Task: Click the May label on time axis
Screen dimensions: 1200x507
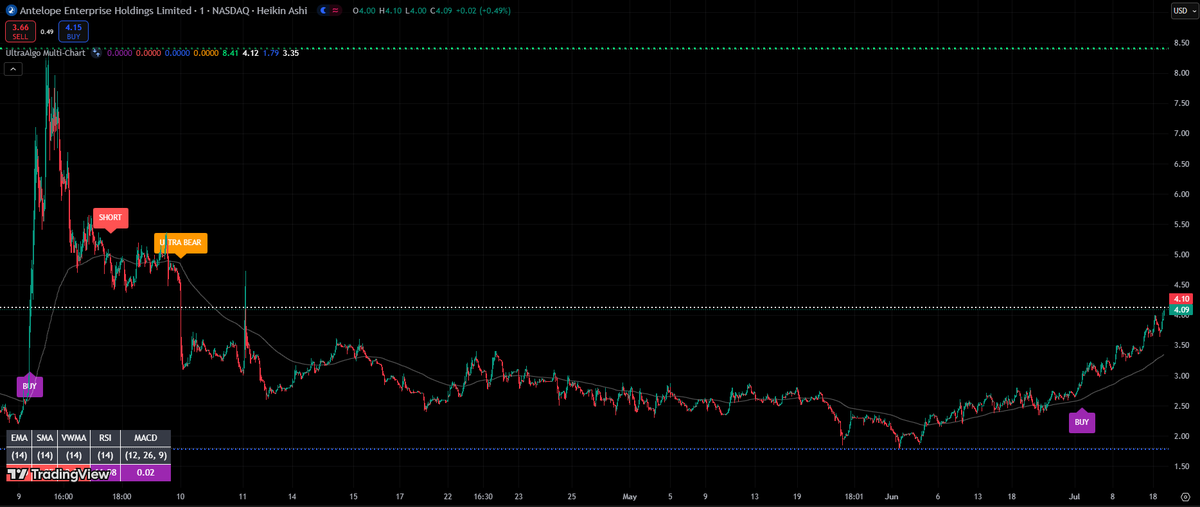Action: click(x=629, y=496)
